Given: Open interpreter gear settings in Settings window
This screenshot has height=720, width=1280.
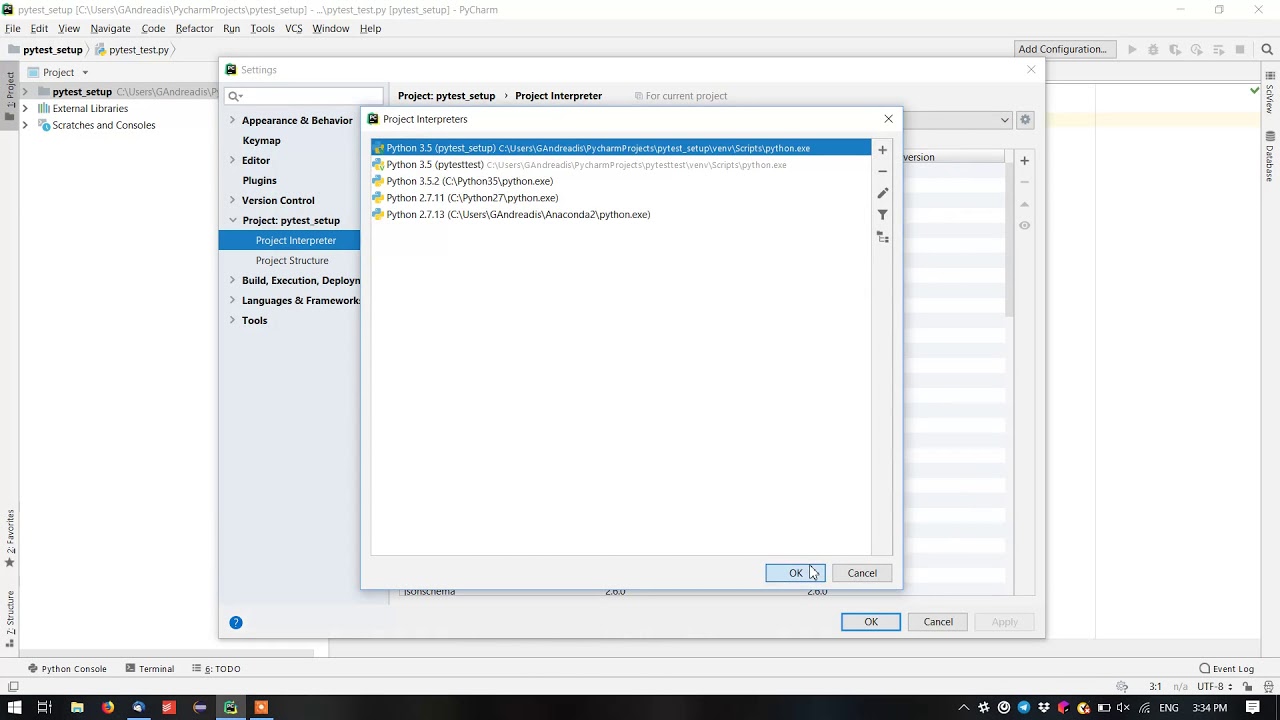Looking at the screenshot, I should coord(1025,120).
